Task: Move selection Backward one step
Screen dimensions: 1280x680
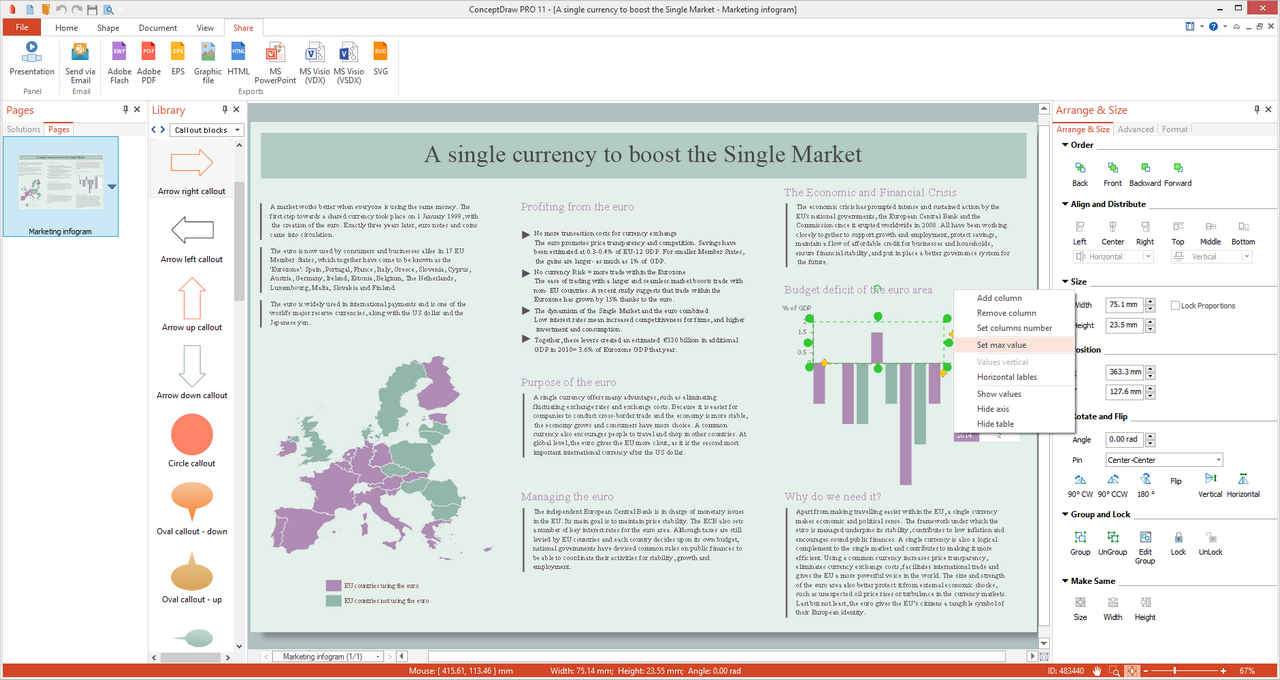Action: 1145,174
